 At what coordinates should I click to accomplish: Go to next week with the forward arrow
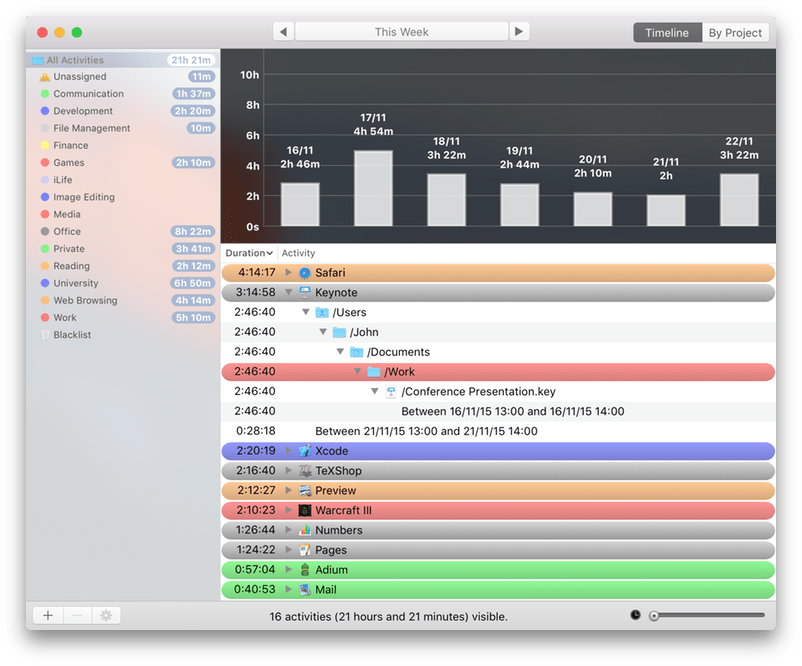[x=519, y=31]
